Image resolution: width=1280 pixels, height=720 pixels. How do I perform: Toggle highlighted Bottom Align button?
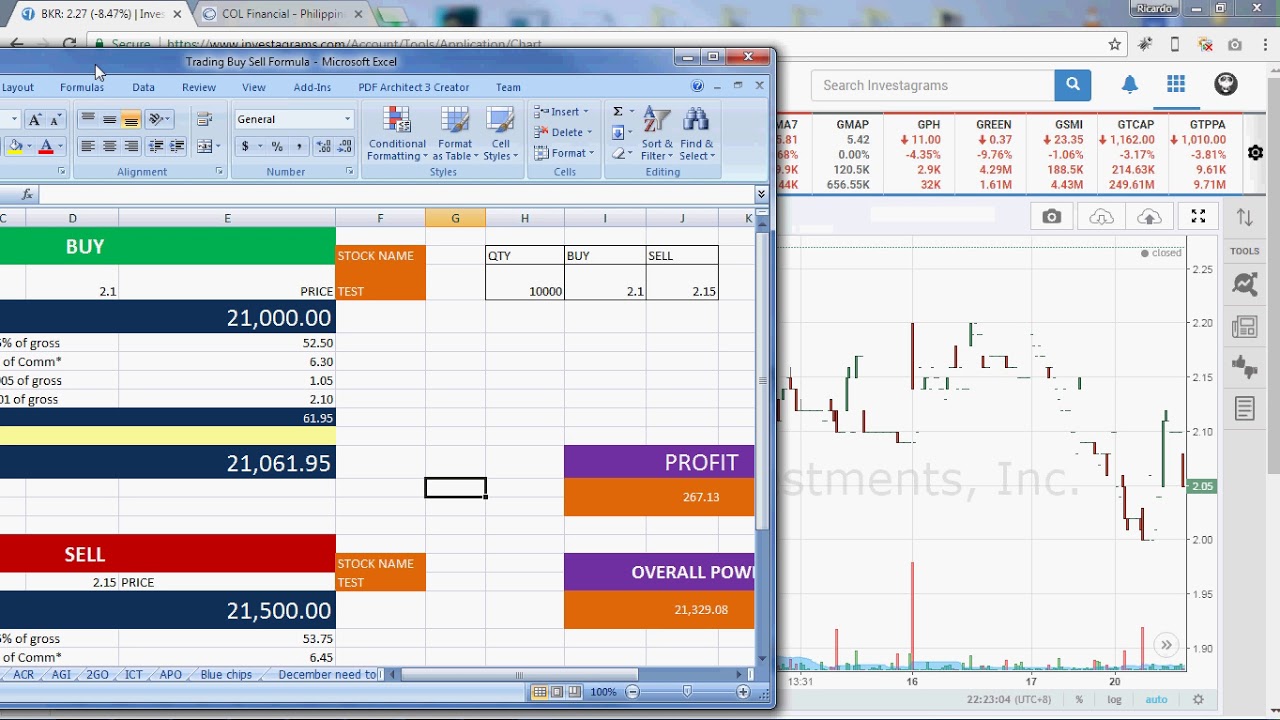tap(131, 119)
